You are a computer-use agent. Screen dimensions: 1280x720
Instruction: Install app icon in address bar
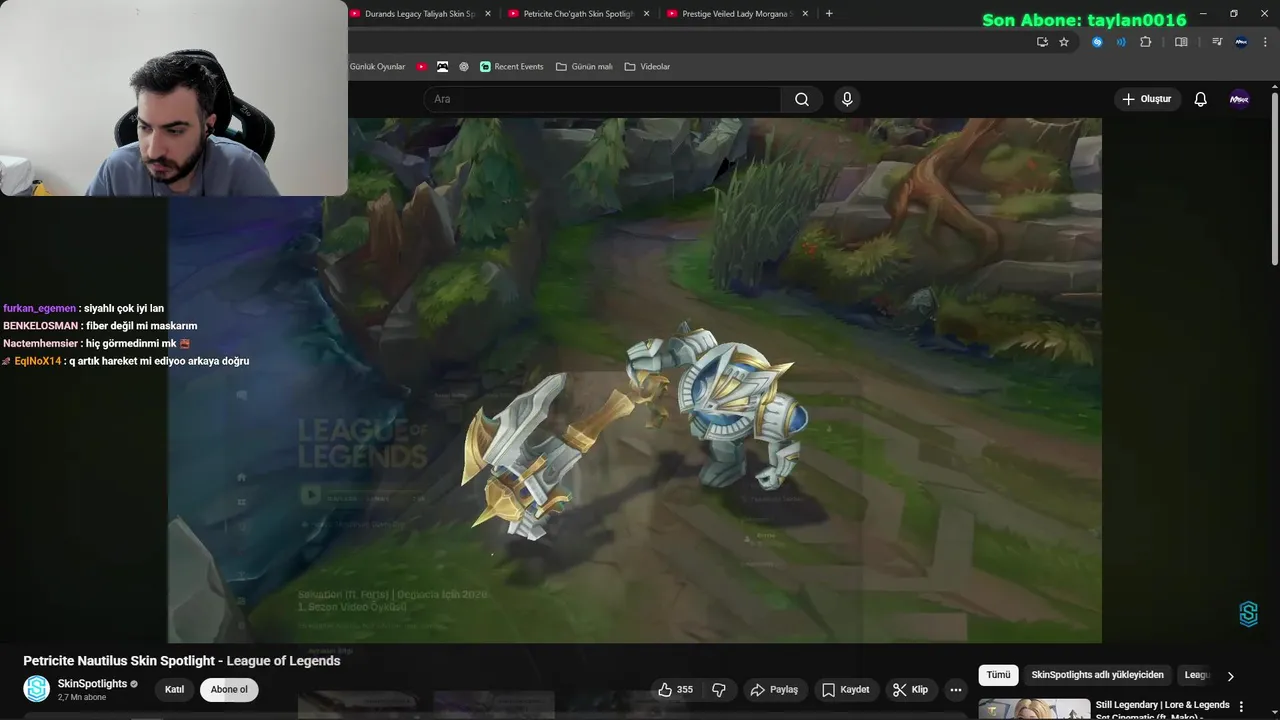coord(1042,42)
